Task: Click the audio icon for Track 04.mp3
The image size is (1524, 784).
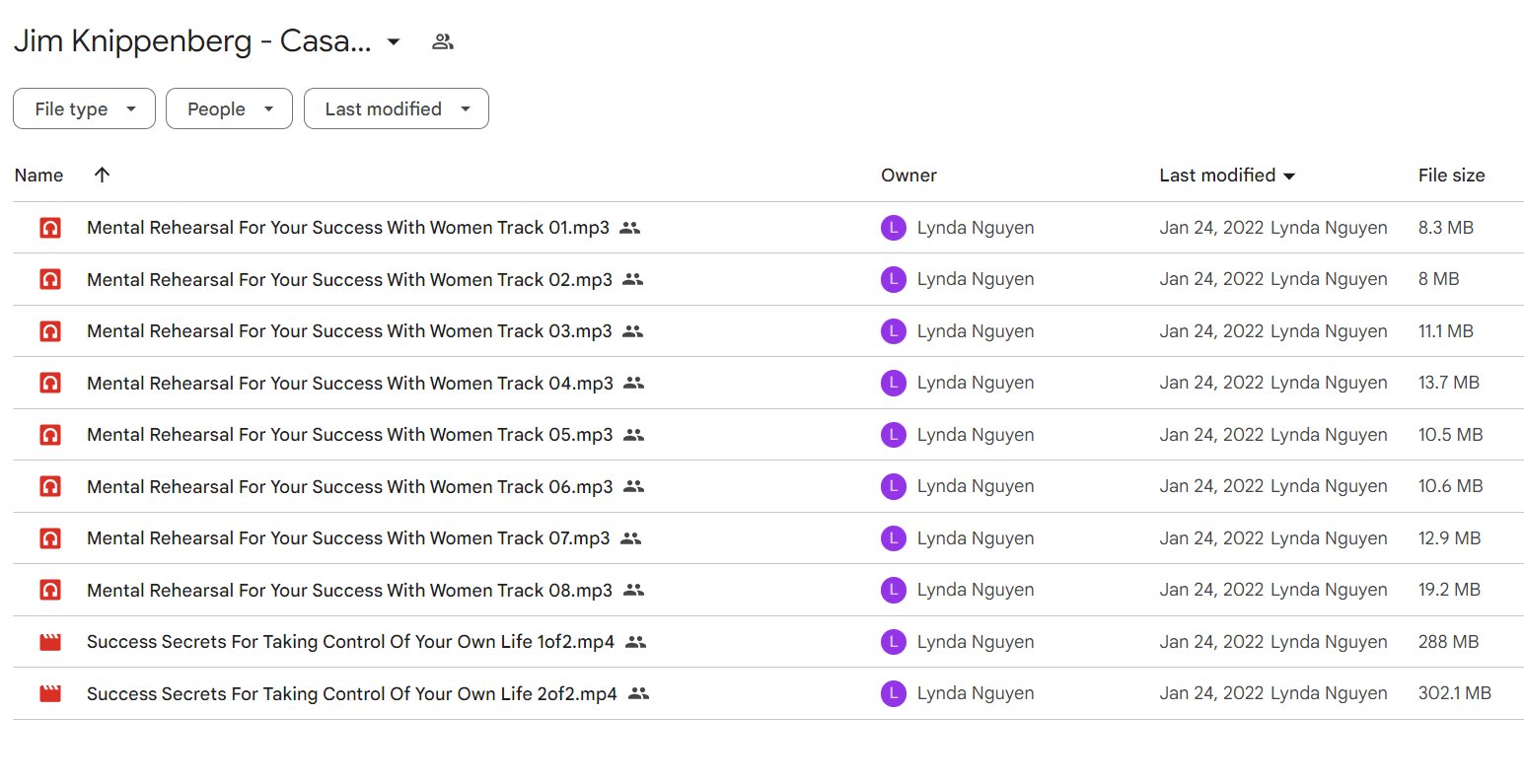Action: click(50, 383)
